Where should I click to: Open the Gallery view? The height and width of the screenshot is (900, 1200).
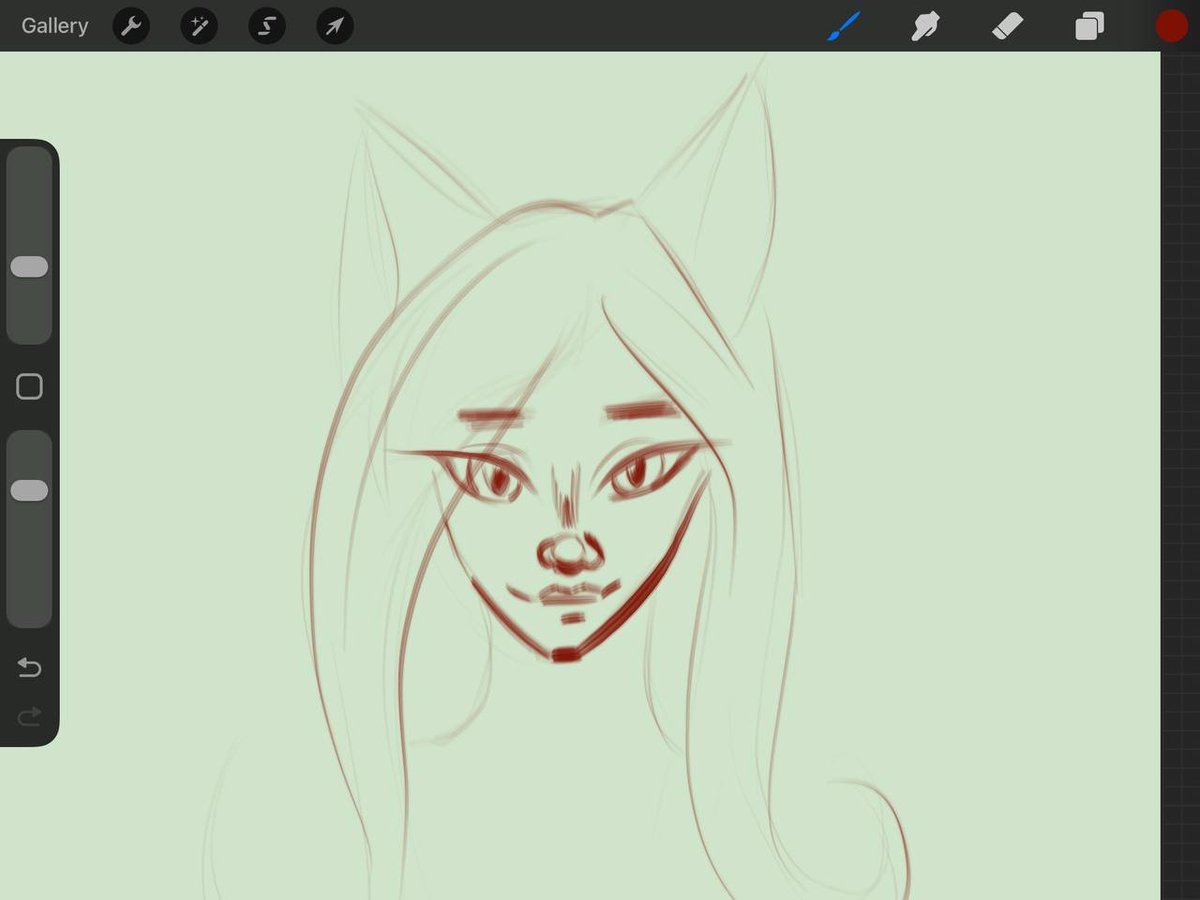pyautogui.click(x=55, y=26)
